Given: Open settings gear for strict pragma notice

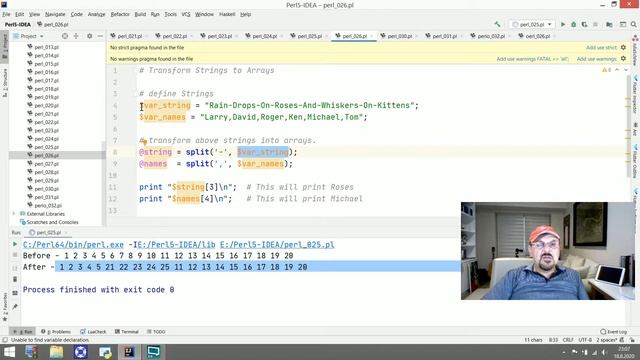Looking at the screenshot, I should (623, 48).
